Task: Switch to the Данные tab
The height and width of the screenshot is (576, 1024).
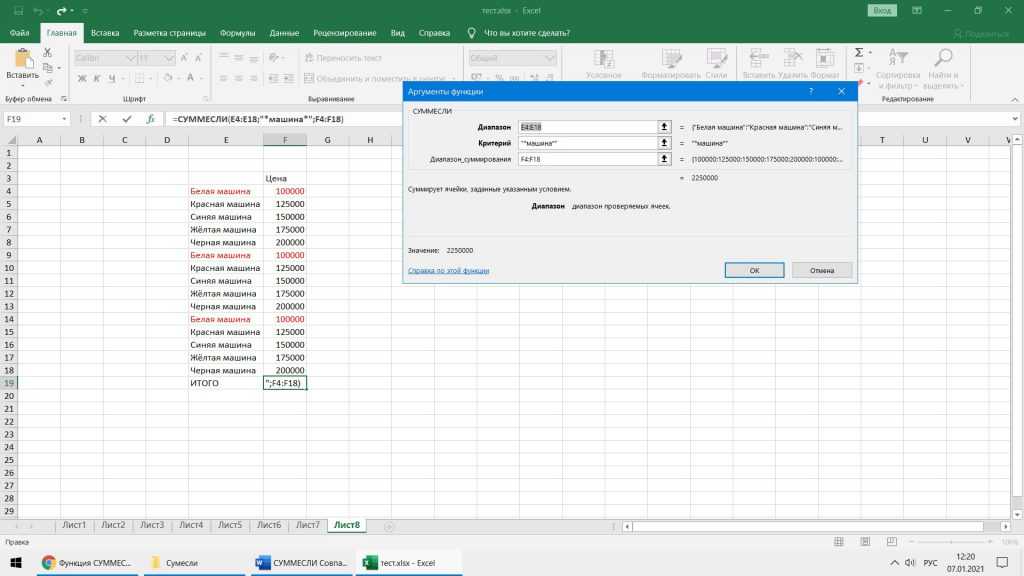Action: point(284,33)
